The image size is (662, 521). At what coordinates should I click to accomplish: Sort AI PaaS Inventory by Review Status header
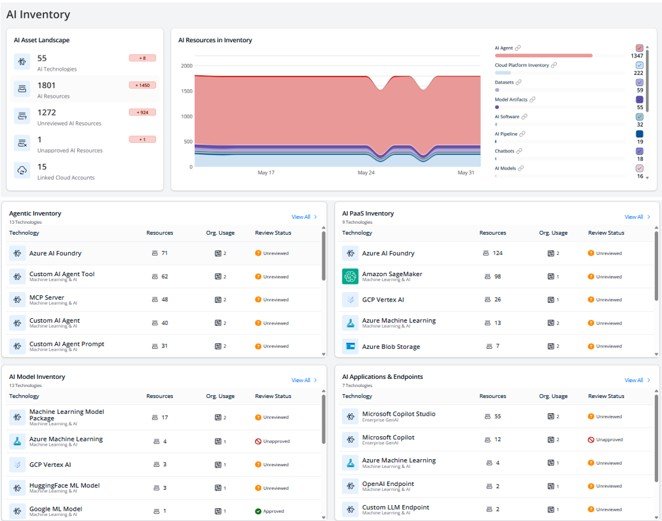606,233
